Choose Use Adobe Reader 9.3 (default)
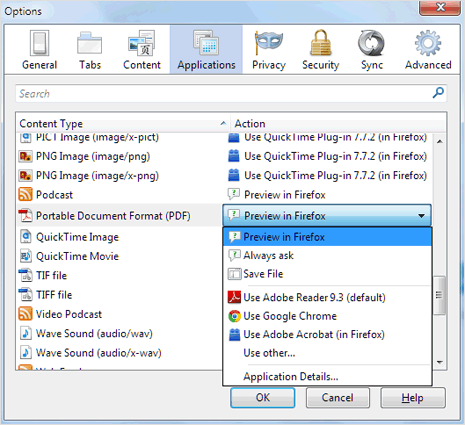 coord(327,297)
